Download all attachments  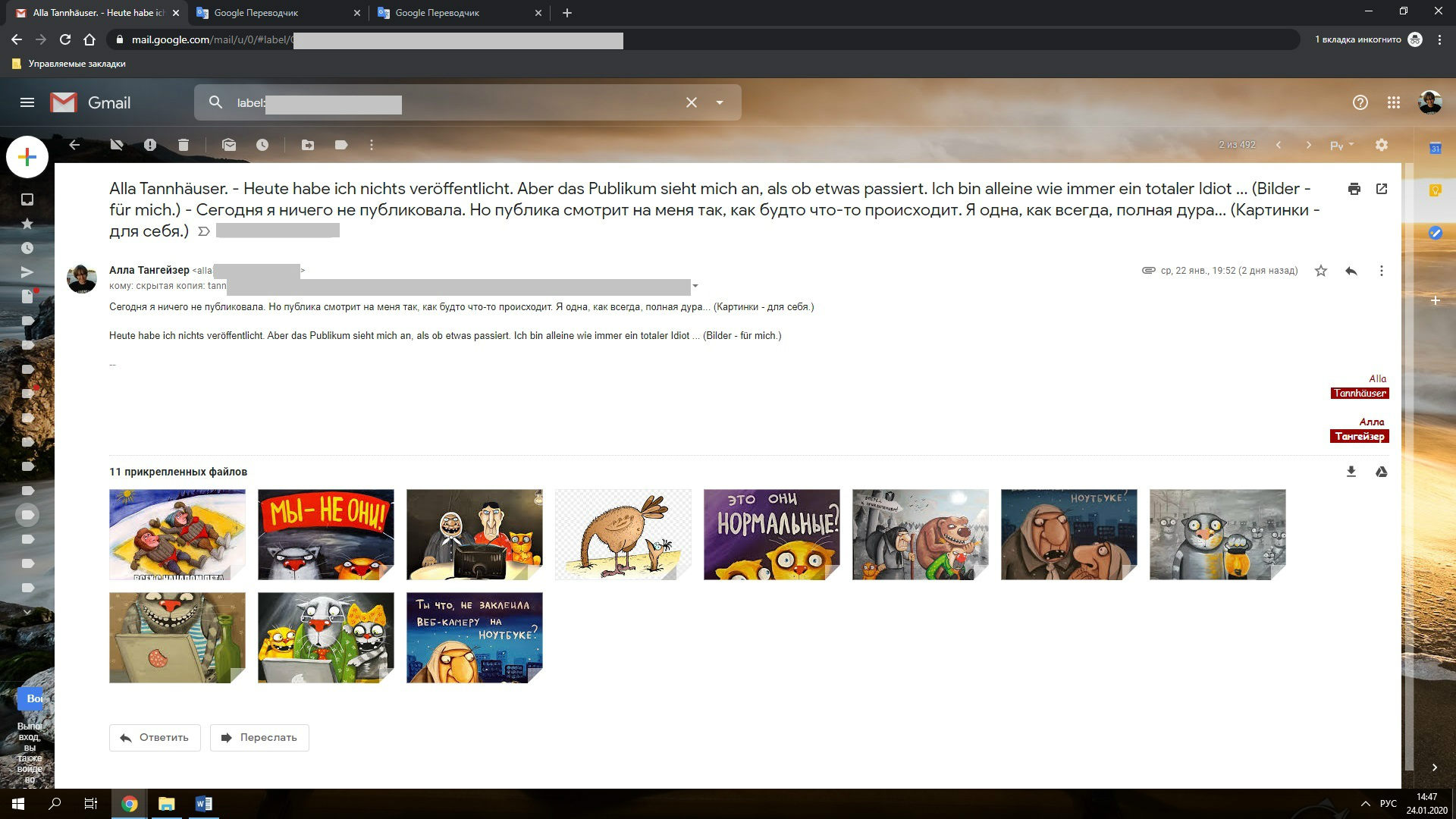pos(1351,472)
